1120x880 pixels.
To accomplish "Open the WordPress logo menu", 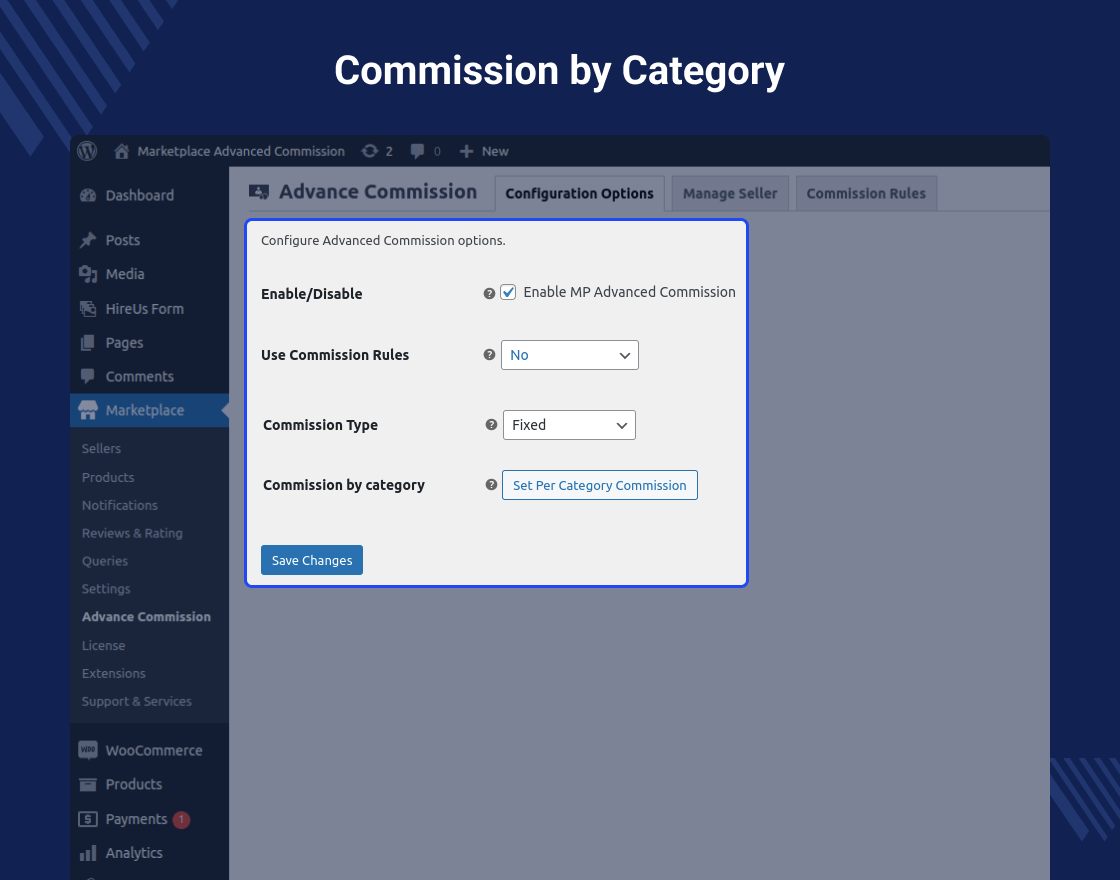I will (86, 151).
